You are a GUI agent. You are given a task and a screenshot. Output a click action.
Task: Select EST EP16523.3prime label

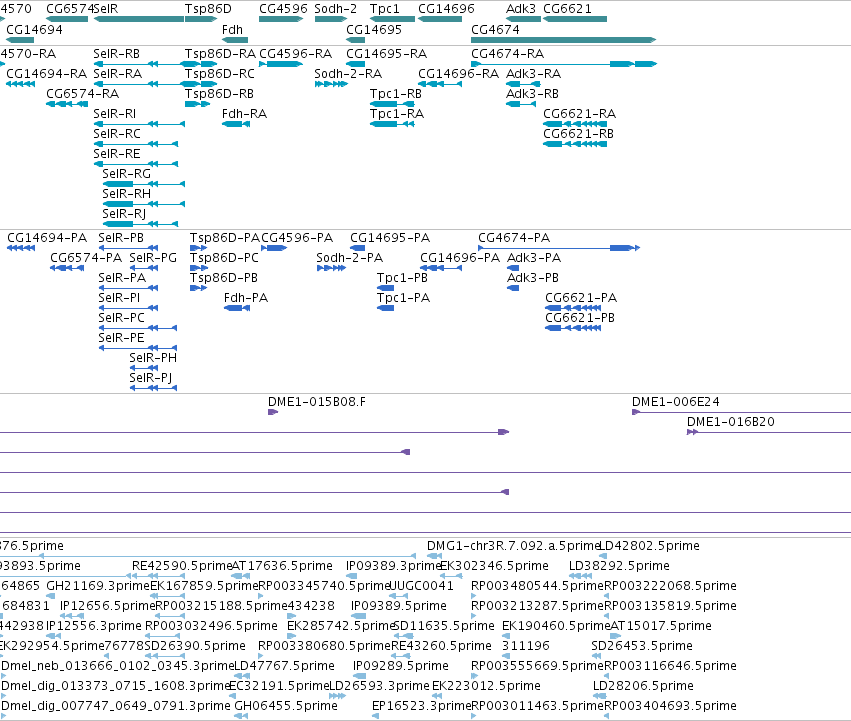coord(422,706)
